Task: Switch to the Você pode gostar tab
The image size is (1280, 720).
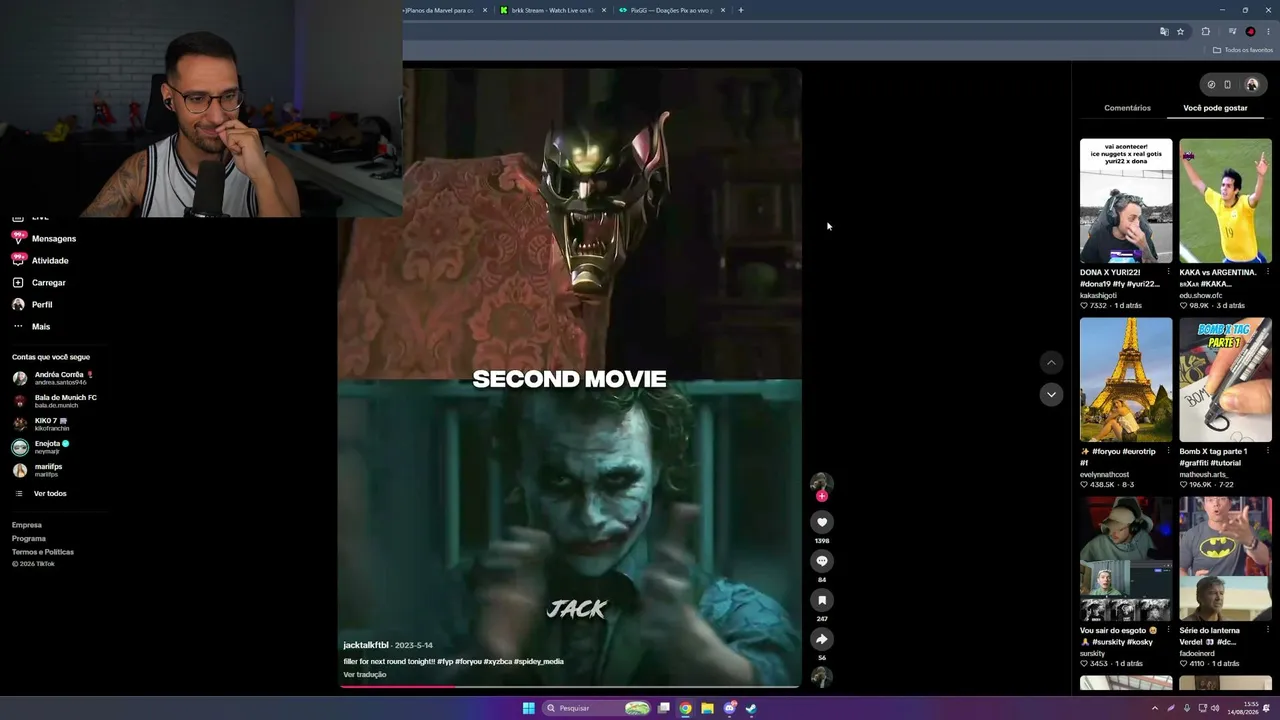Action: 1215,108
